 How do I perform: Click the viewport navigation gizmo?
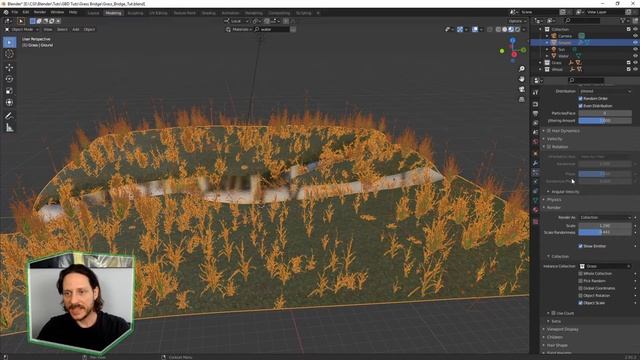pyautogui.click(x=513, y=51)
